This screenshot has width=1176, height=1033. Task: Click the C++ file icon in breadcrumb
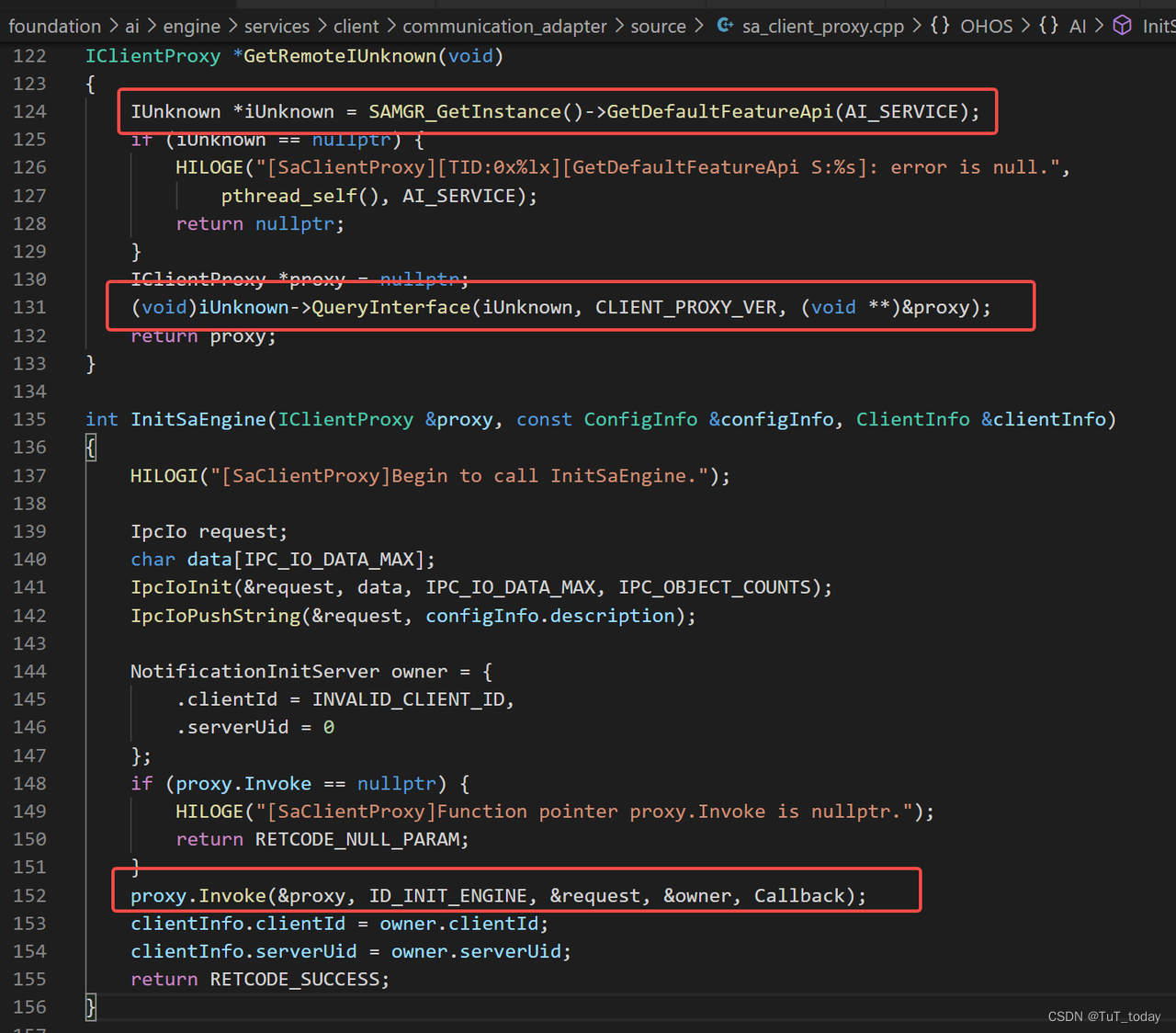[x=725, y=26]
